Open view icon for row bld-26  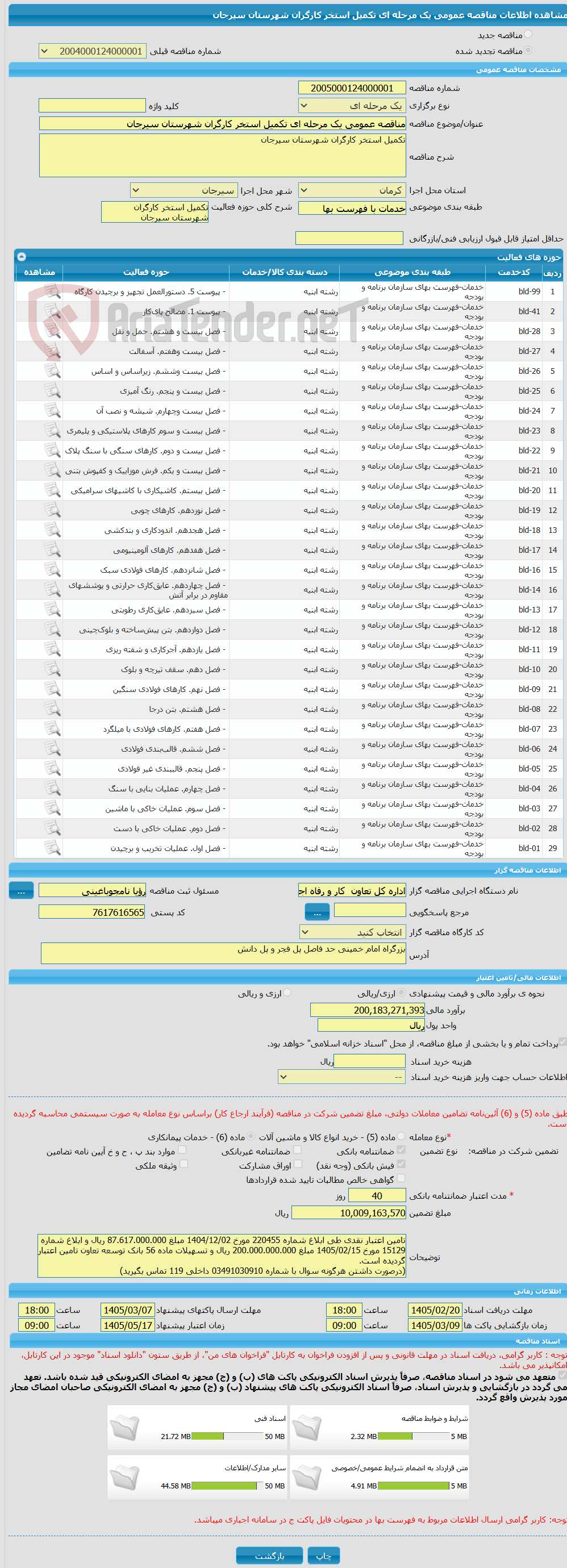52,372
